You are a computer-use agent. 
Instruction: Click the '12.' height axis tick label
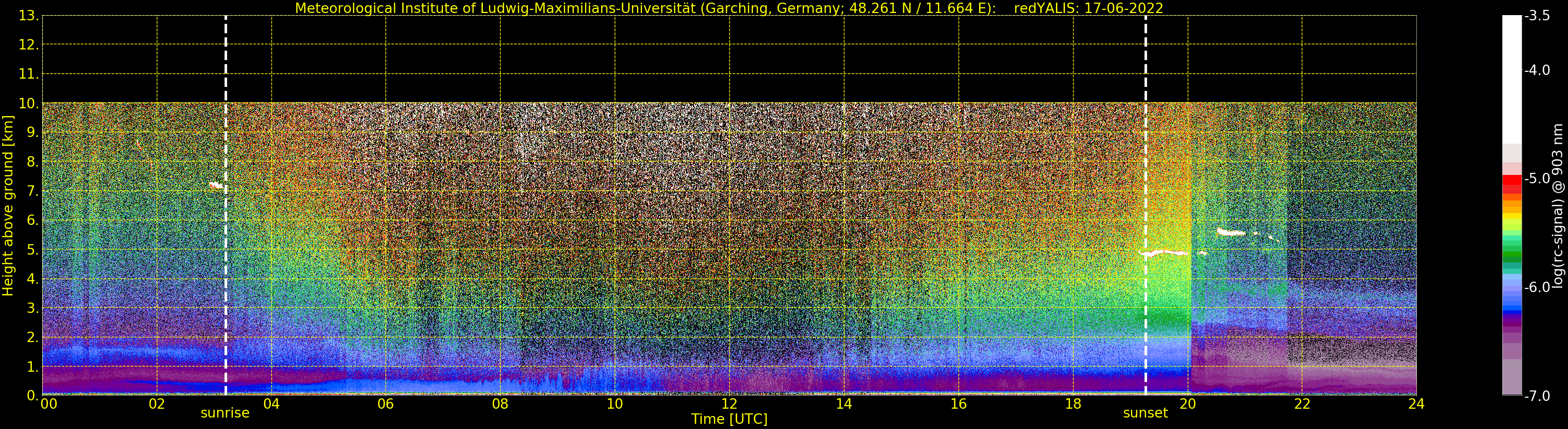29,45
